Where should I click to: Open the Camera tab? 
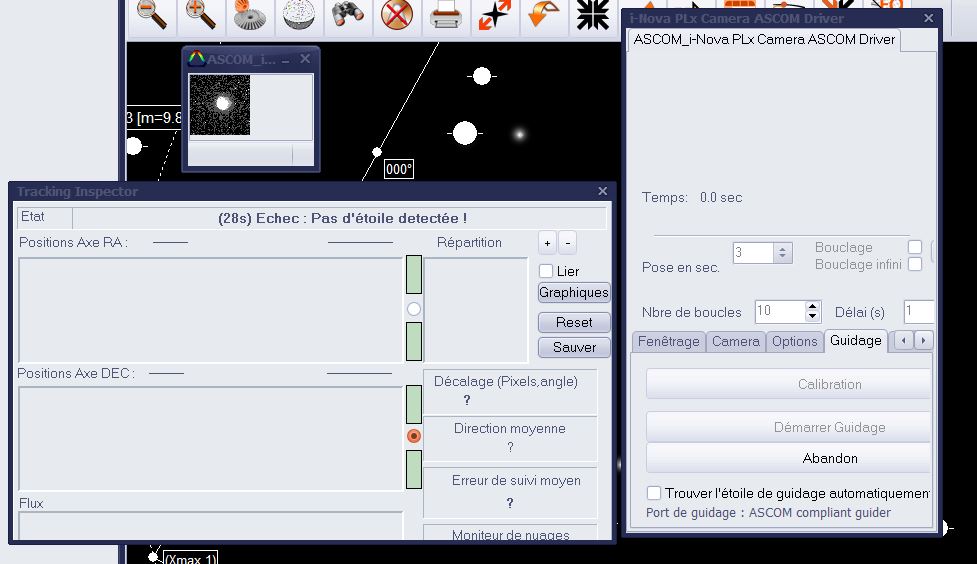pos(735,341)
